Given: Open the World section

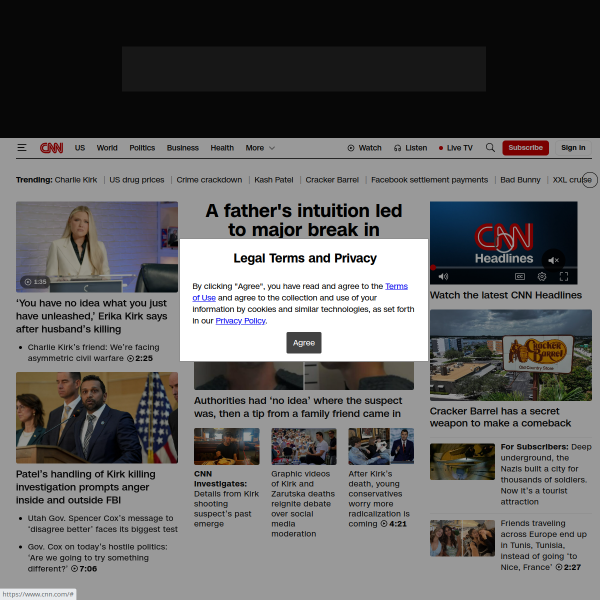Looking at the screenshot, I should 107,148.
